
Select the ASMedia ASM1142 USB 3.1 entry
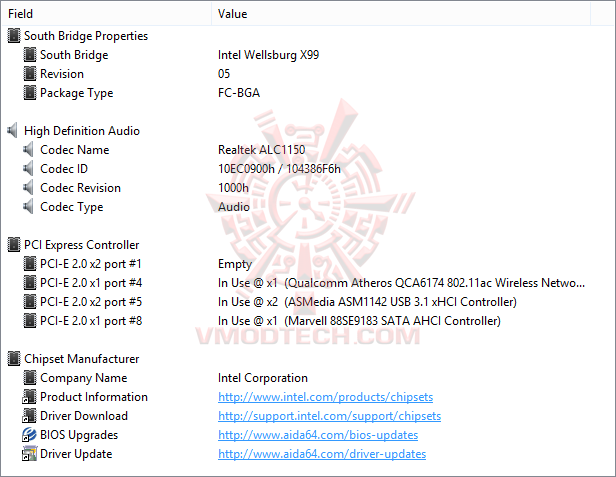coord(367,302)
